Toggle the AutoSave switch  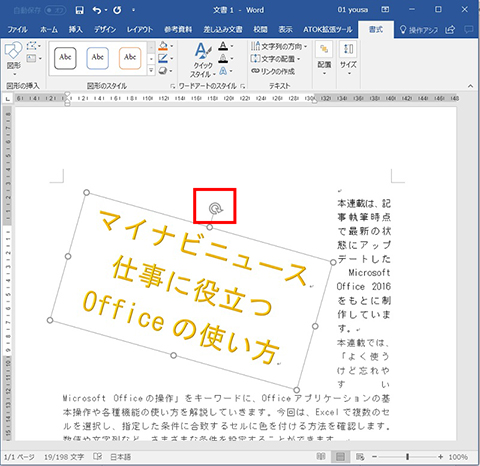(x=55, y=10)
